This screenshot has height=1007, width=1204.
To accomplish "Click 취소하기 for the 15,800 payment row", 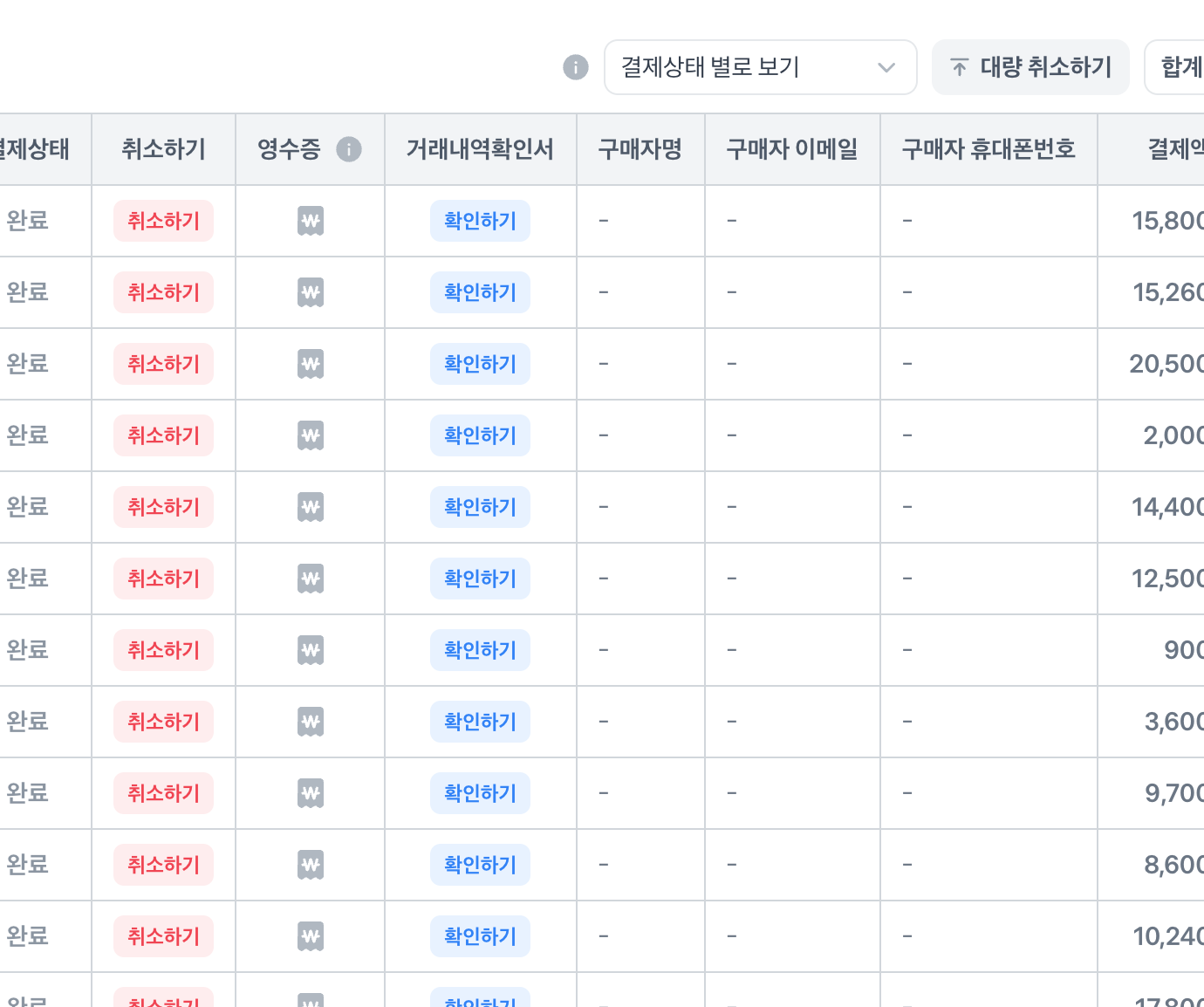I will [x=163, y=221].
